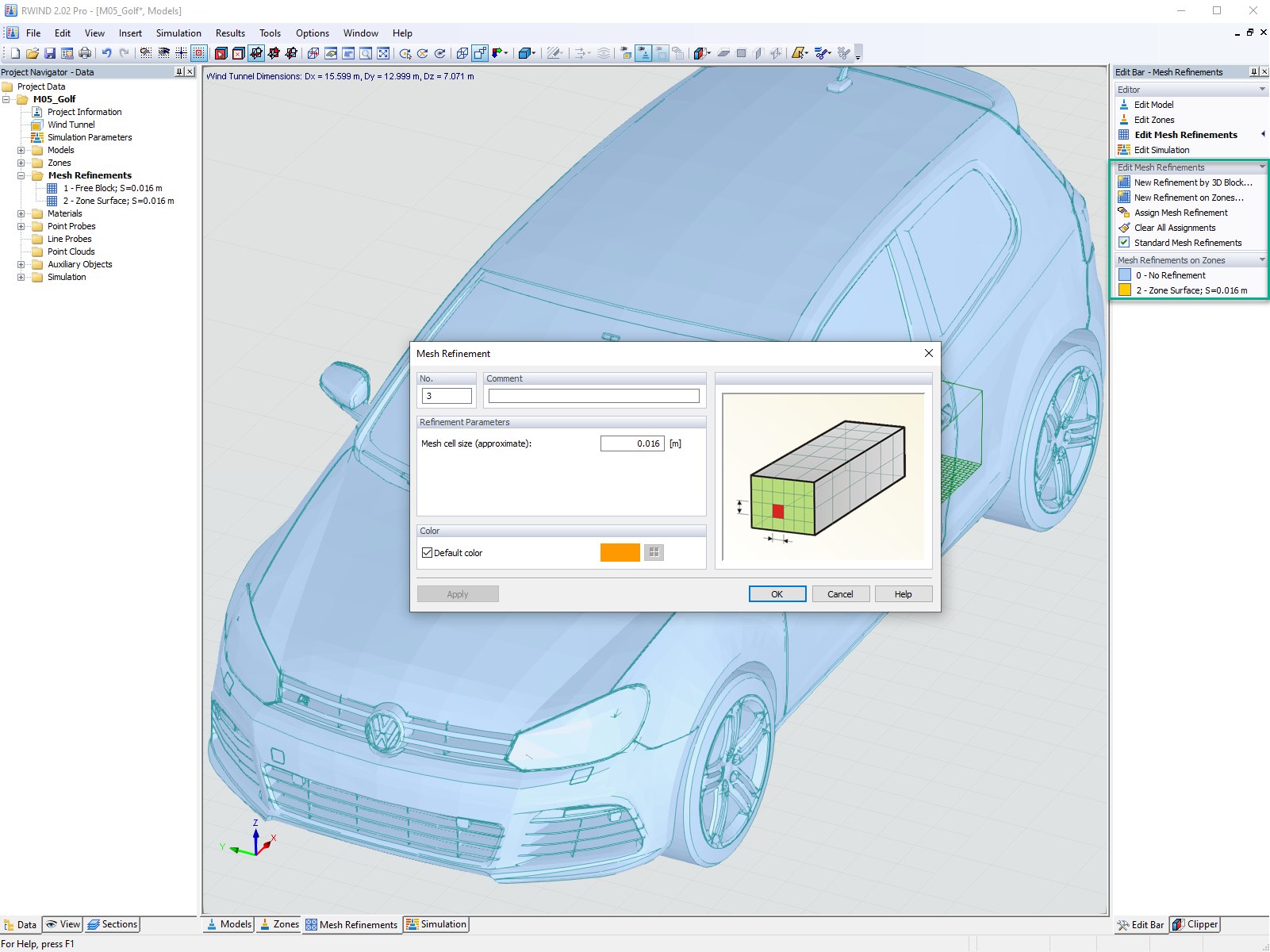Start the simulation using the red play toolbar icon
Viewport: 1270px width, 952px height.
click(x=221, y=53)
